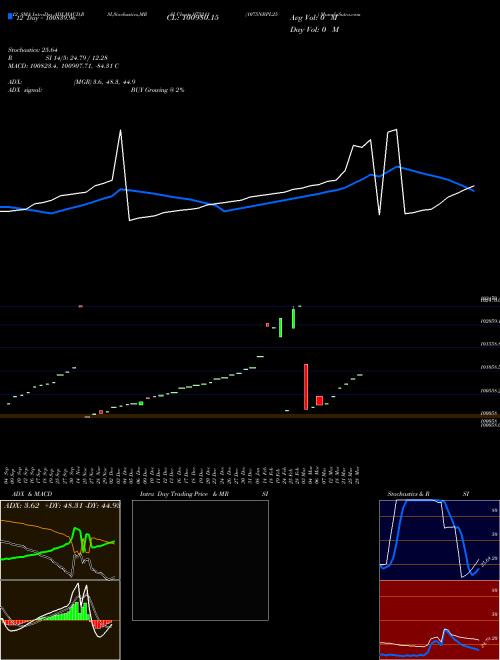The image size is (500, 660).
Task: Click the 'Avg Vol: 0 M' label
Action: tap(314, 18)
